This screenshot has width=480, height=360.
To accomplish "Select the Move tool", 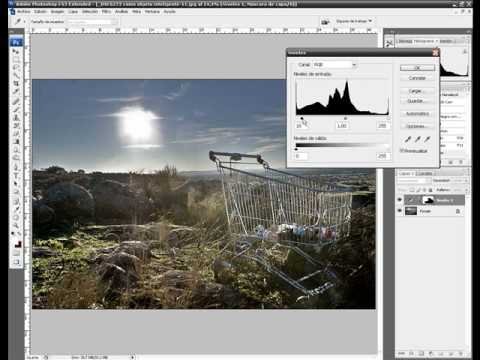I will [x=16, y=51].
